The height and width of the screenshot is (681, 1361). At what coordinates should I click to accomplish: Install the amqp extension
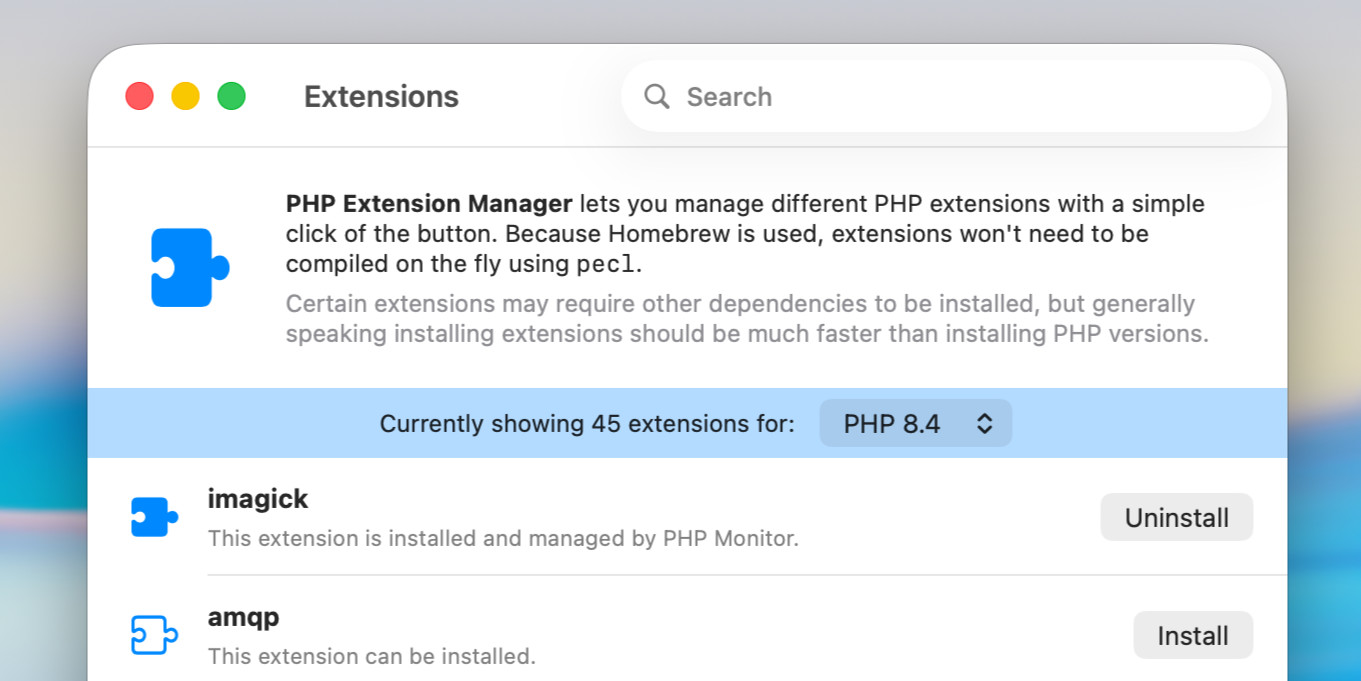pos(1192,635)
